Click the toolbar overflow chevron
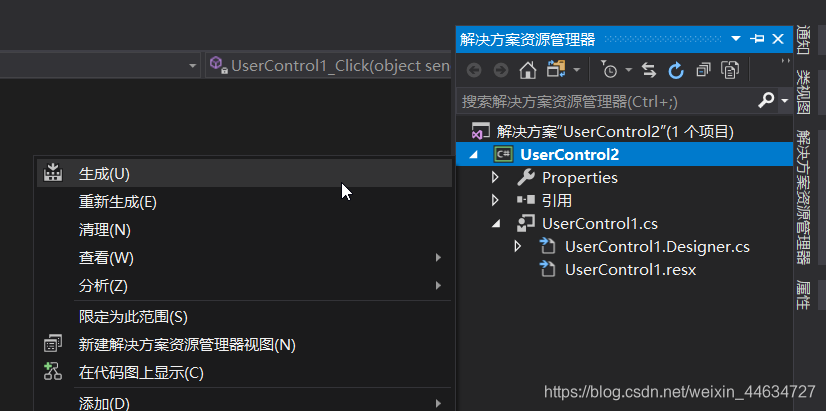 [785, 61]
